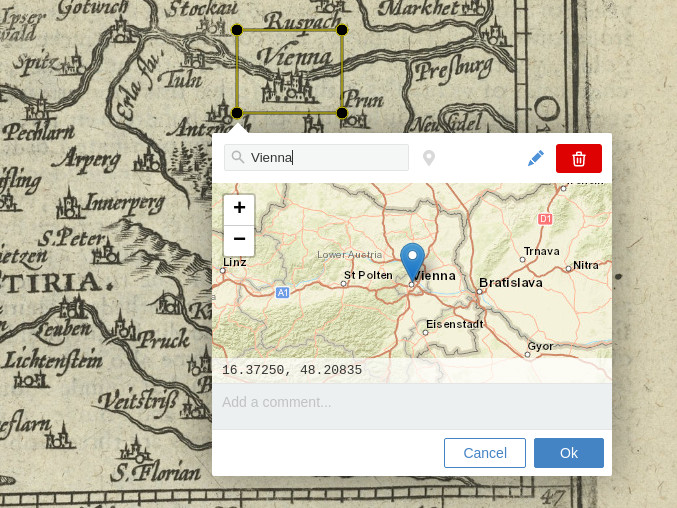Image resolution: width=677 pixels, height=508 pixels.
Task: Click the gray location pin icon
Action: coord(429,158)
